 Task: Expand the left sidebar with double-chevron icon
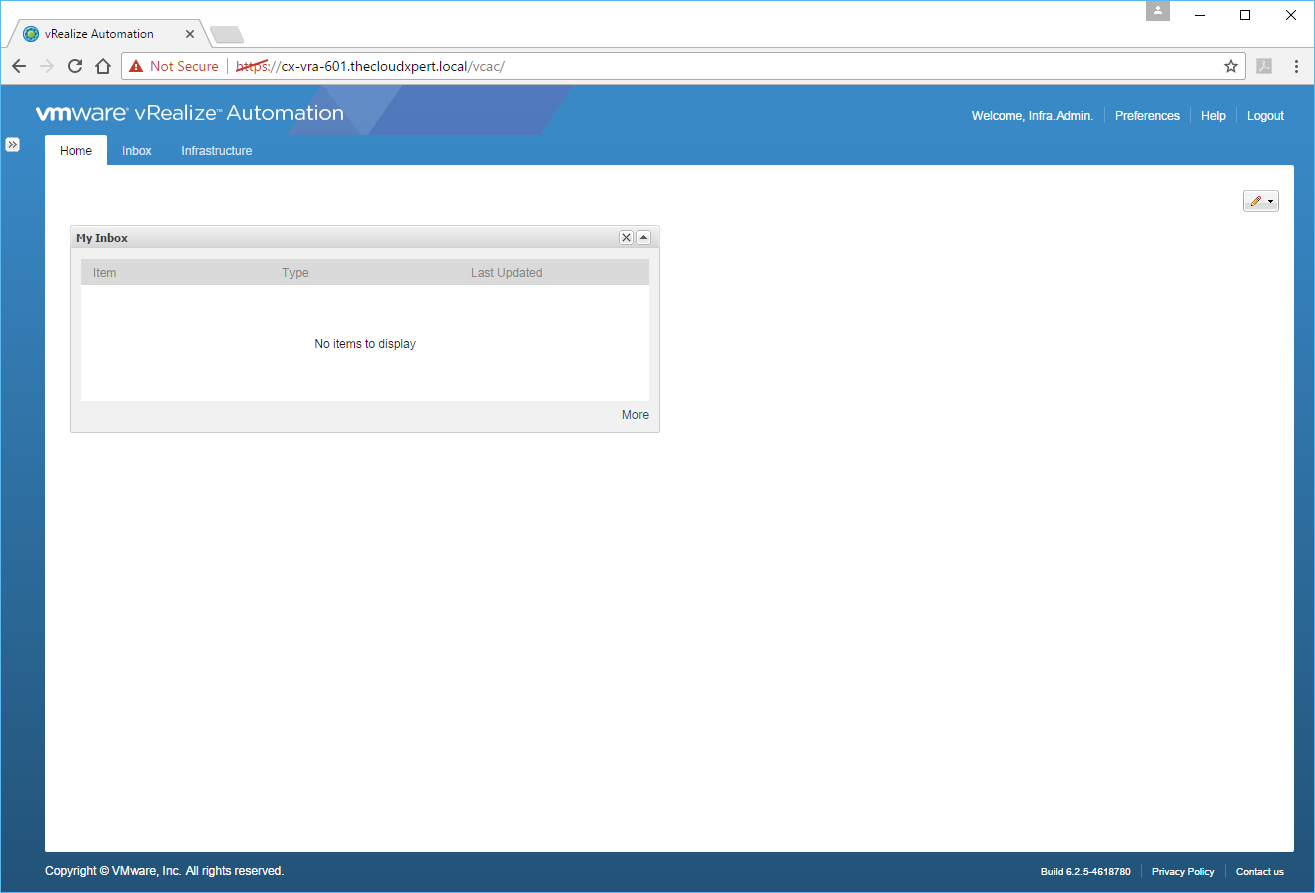click(x=12, y=145)
